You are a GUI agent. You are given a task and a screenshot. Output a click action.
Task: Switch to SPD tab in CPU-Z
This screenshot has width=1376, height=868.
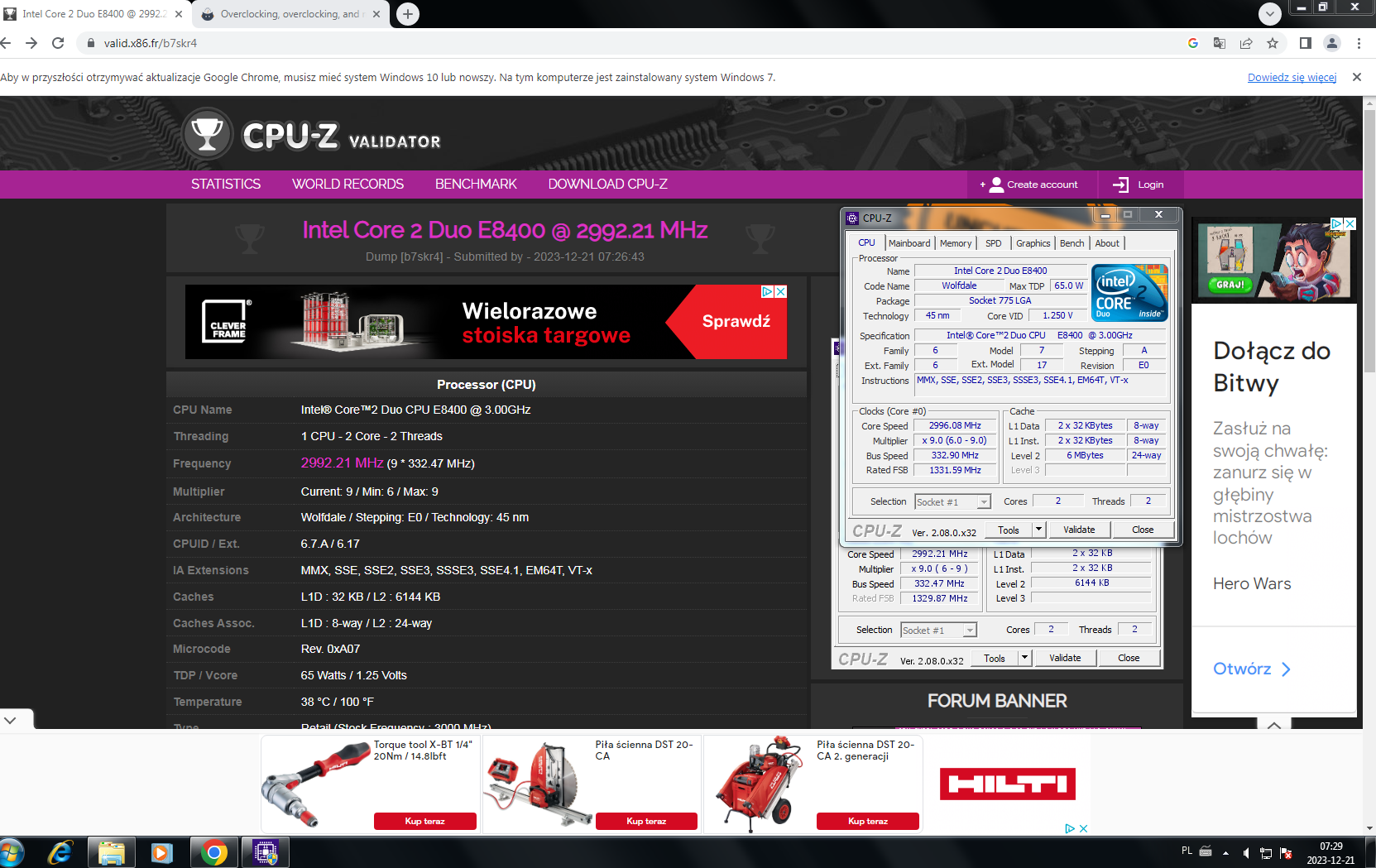993,243
